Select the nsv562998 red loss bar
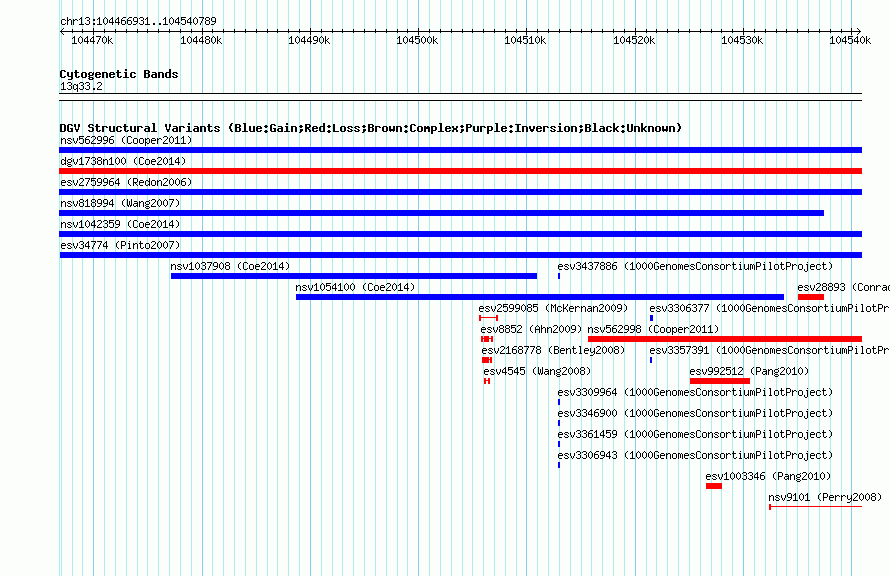 725,339
